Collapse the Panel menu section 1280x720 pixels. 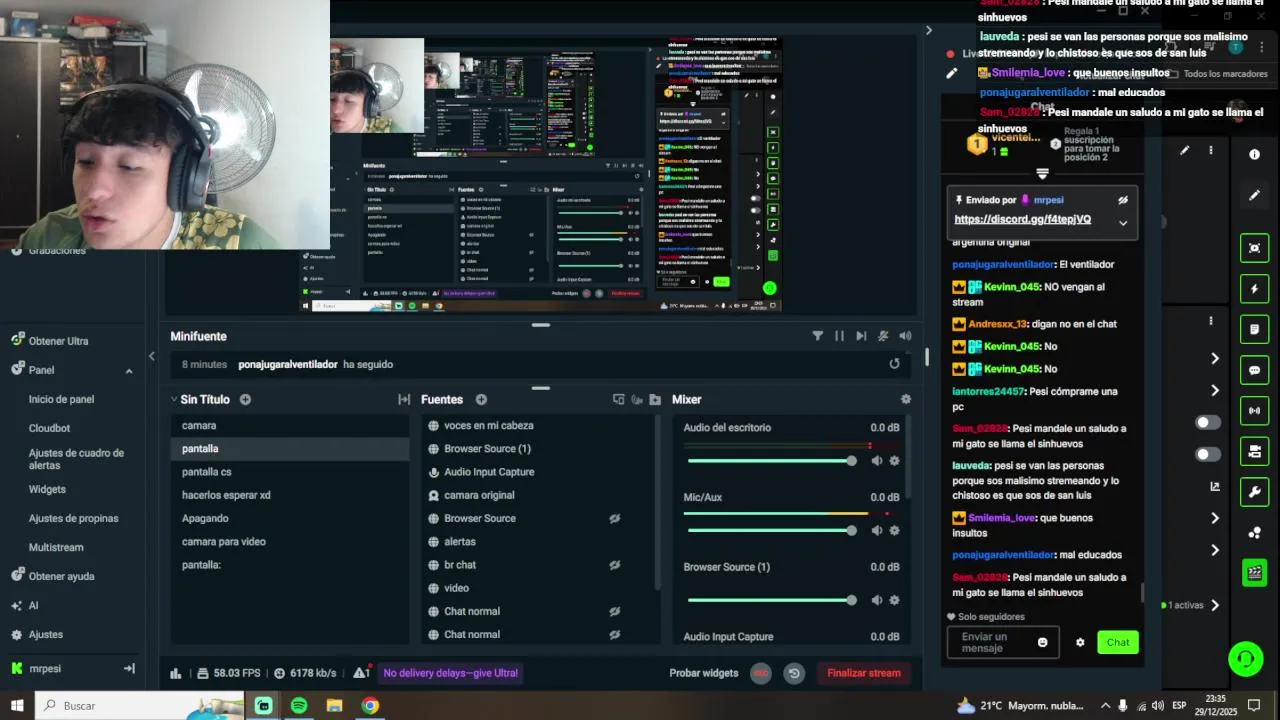click(x=129, y=370)
